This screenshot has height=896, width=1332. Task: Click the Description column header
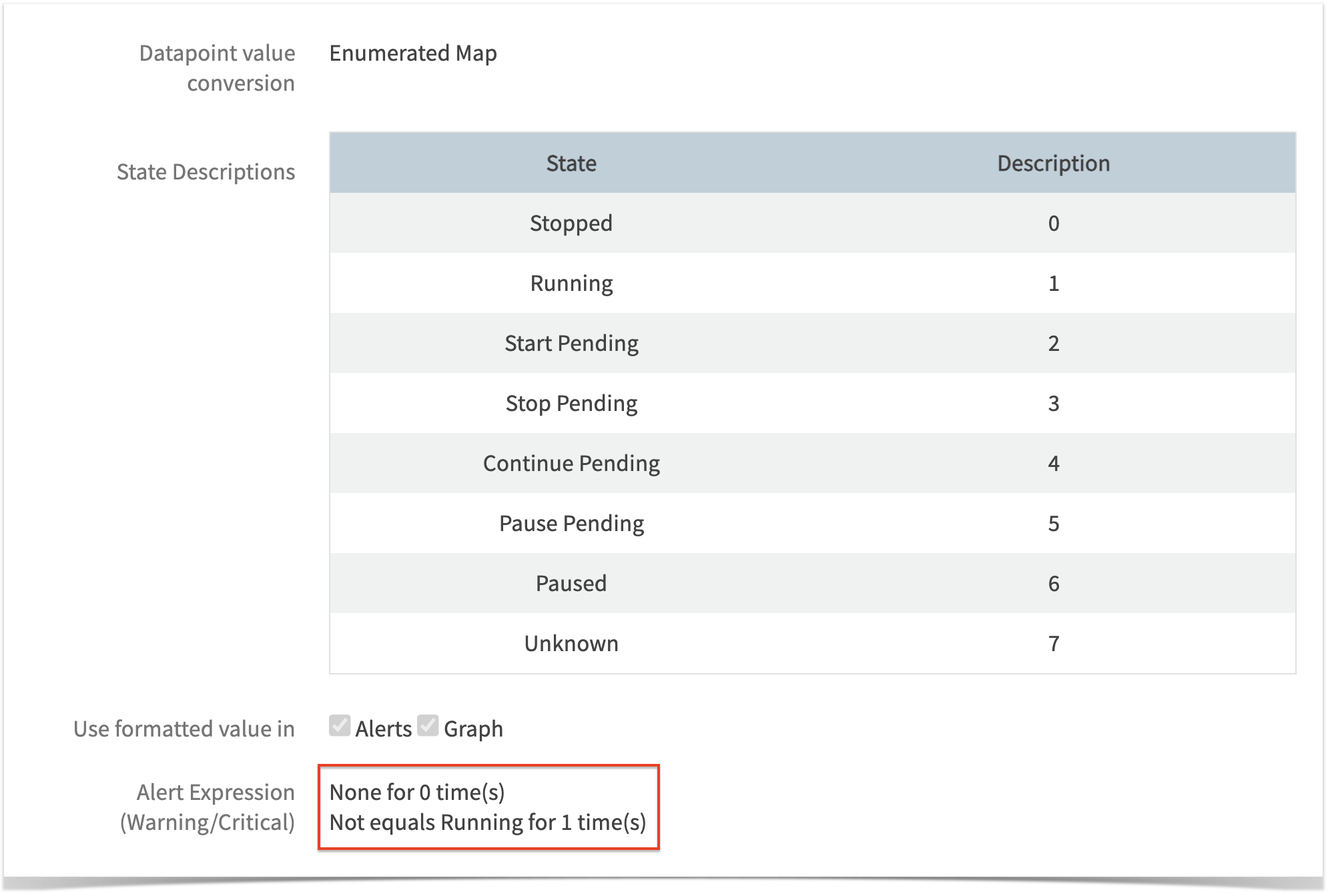click(1053, 161)
